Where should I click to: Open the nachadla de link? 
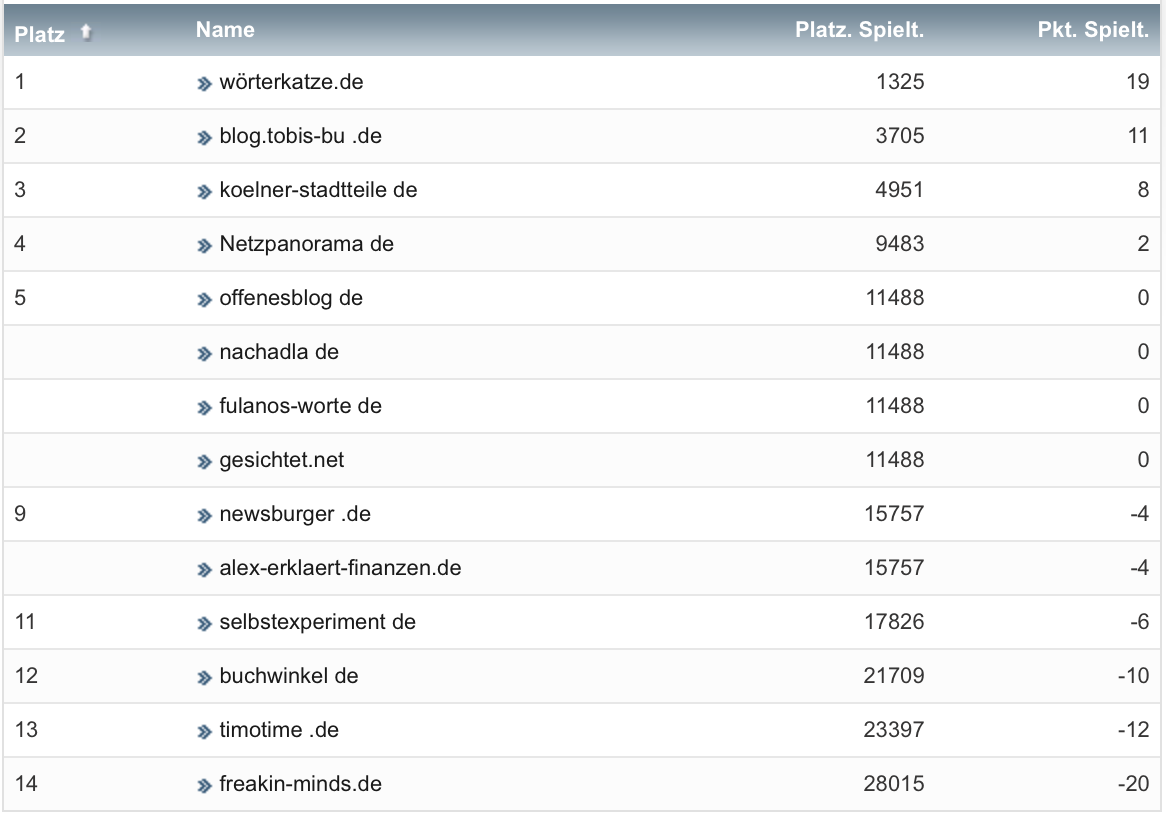click(279, 352)
